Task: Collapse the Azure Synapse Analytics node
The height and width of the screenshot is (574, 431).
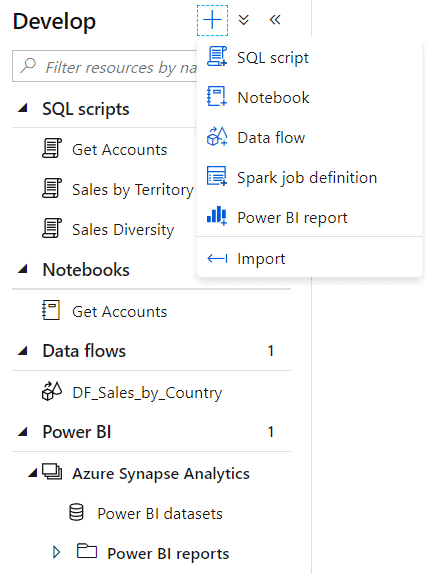Action: (x=33, y=473)
